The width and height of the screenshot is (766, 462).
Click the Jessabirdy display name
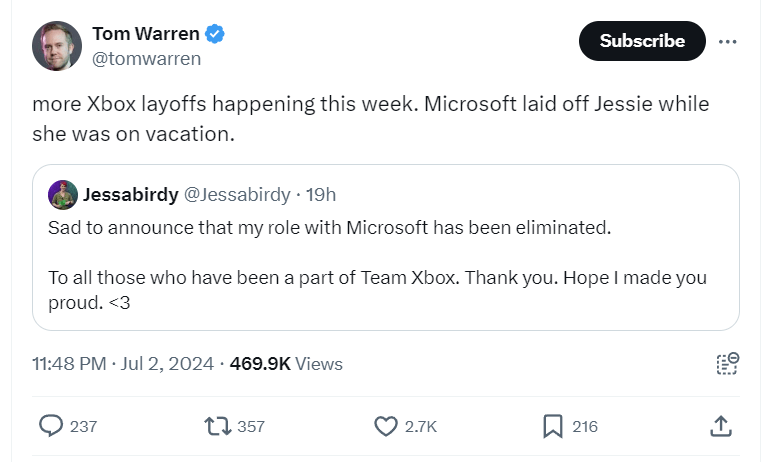click(x=130, y=193)
